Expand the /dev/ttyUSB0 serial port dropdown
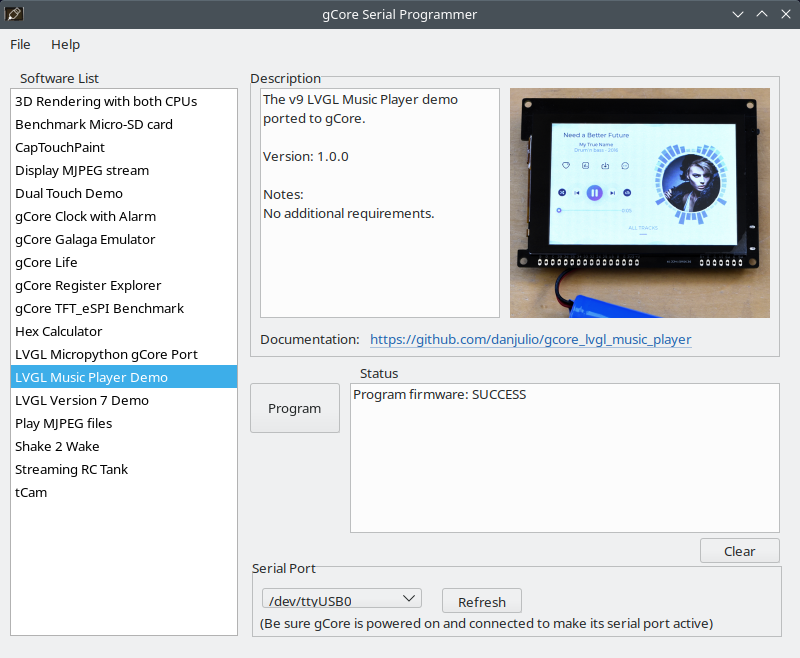The height and width of the screenshot is (658, 800). [341, 599]
